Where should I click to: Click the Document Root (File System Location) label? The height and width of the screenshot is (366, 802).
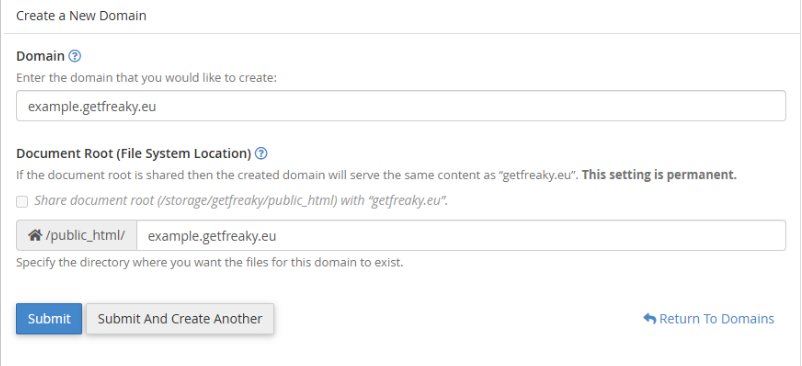point(134,153)
